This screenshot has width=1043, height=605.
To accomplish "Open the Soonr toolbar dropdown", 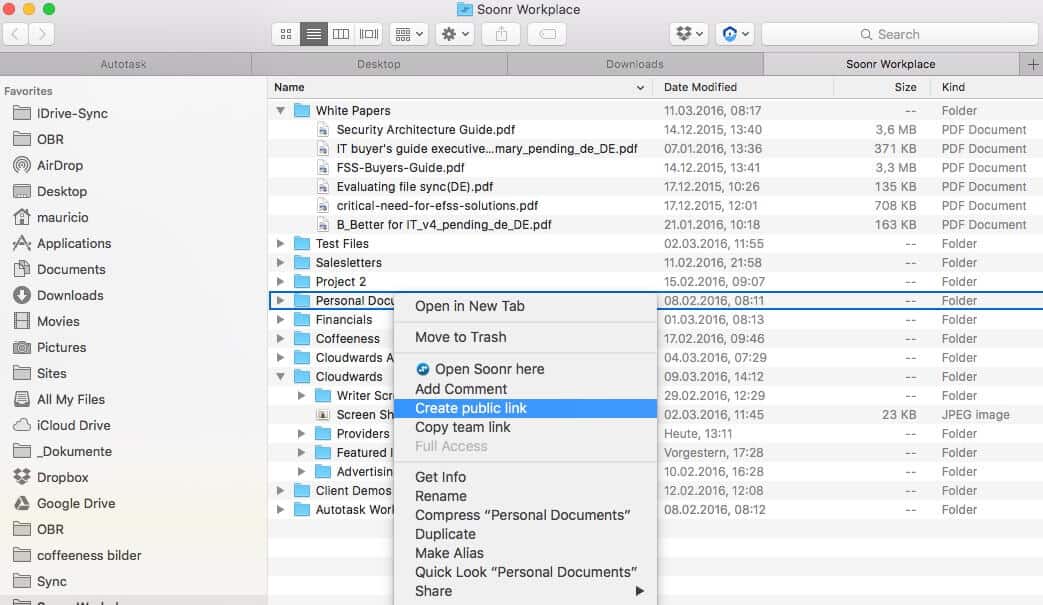I will pos(735,34).
